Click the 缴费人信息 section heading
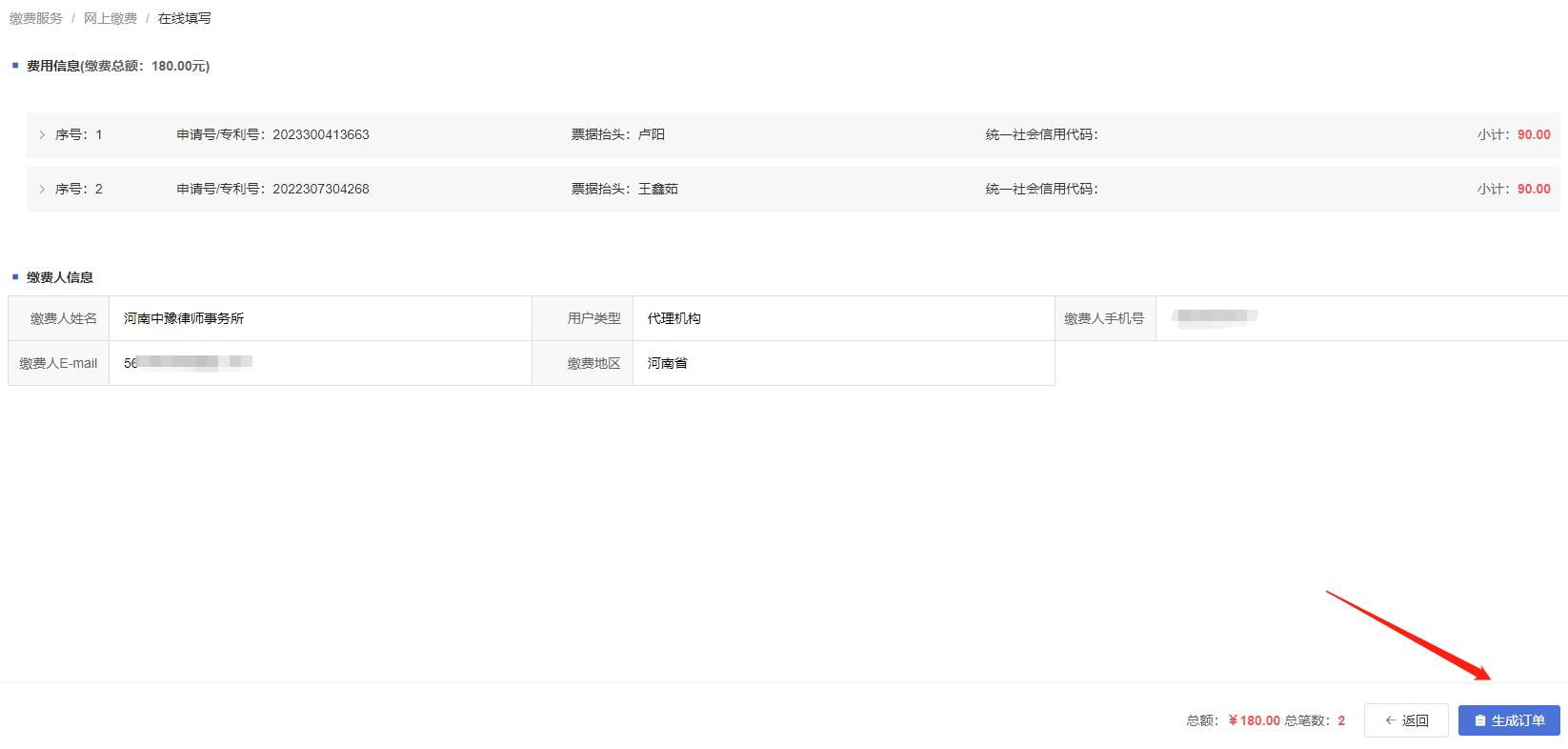 point(60,277)
